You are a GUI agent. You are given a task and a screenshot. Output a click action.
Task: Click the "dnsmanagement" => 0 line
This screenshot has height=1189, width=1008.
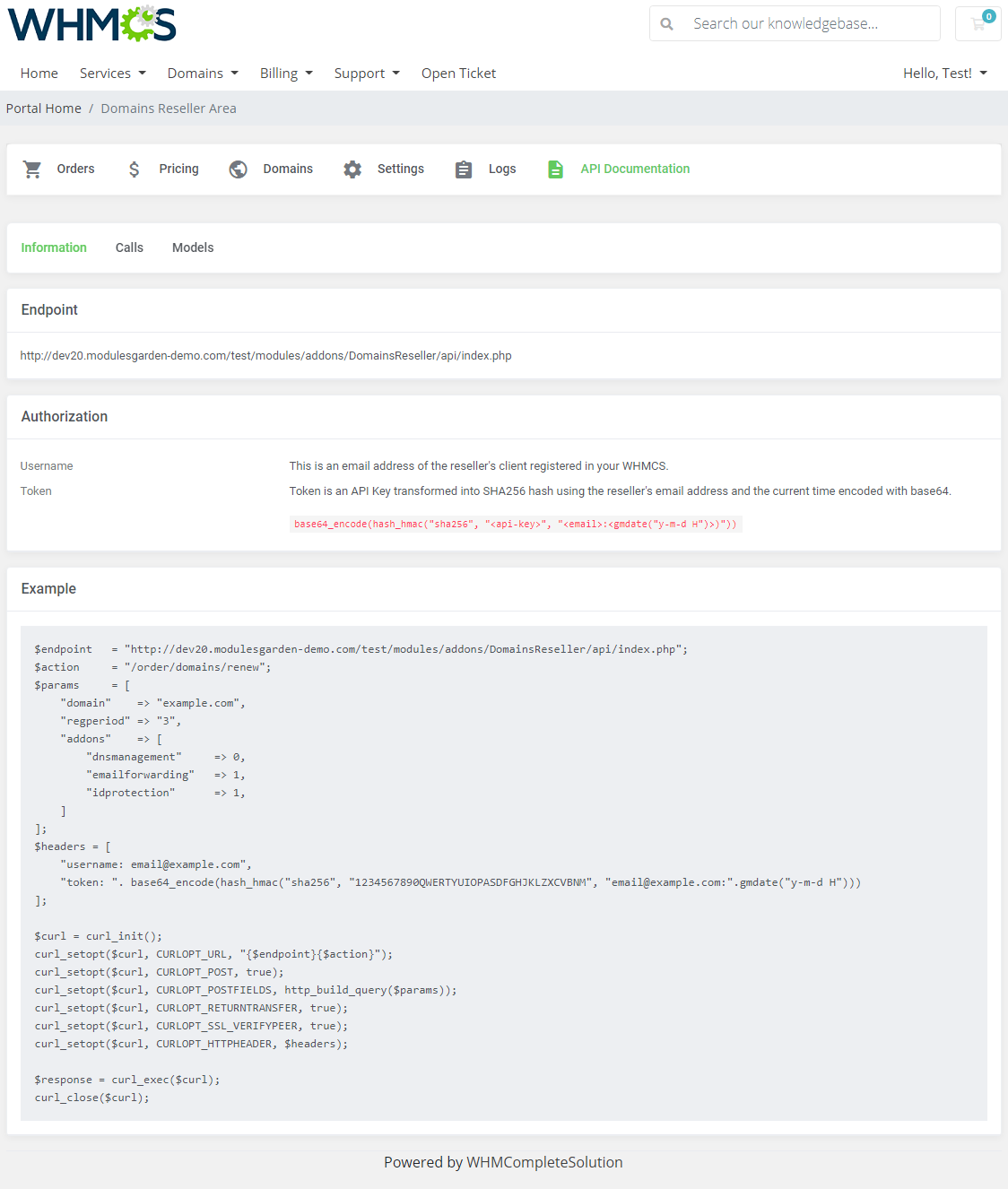coord(166,757)
